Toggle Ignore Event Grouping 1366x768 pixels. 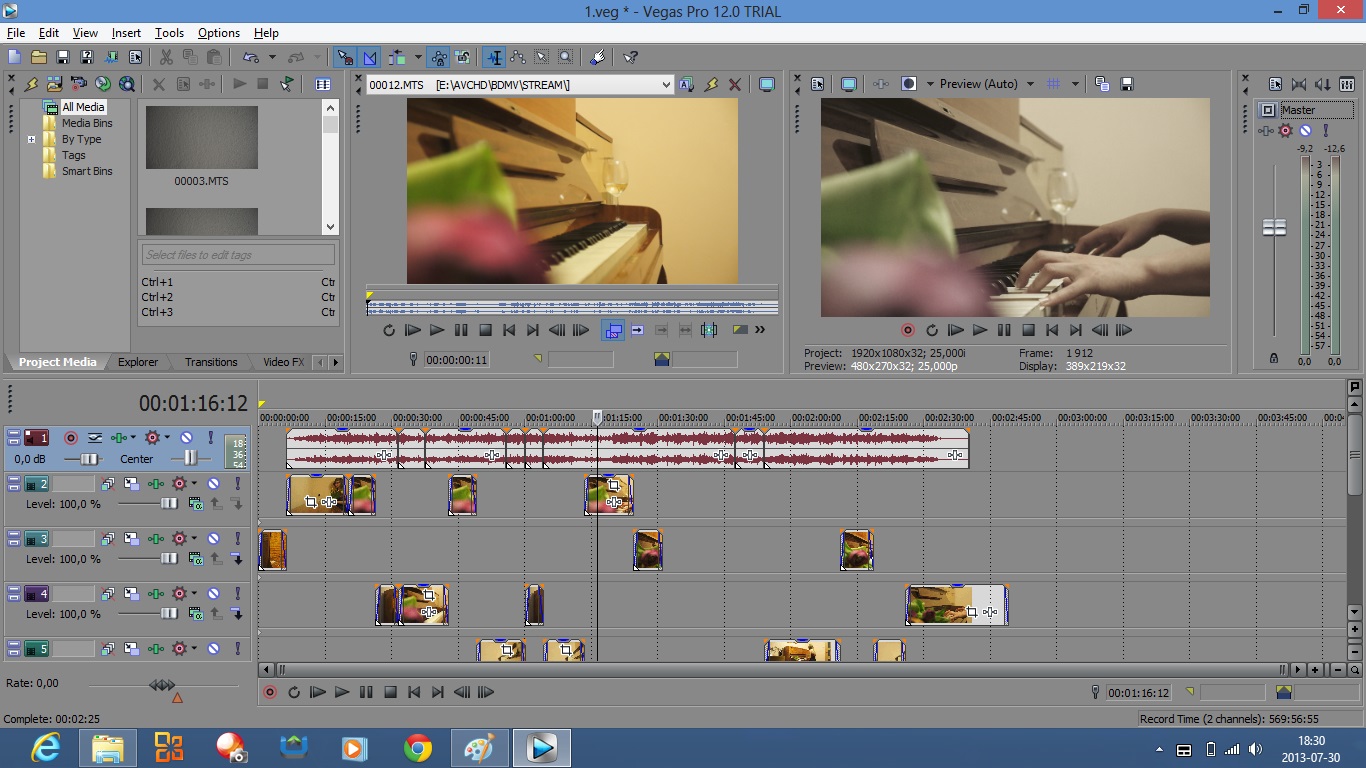pos(463,57)
